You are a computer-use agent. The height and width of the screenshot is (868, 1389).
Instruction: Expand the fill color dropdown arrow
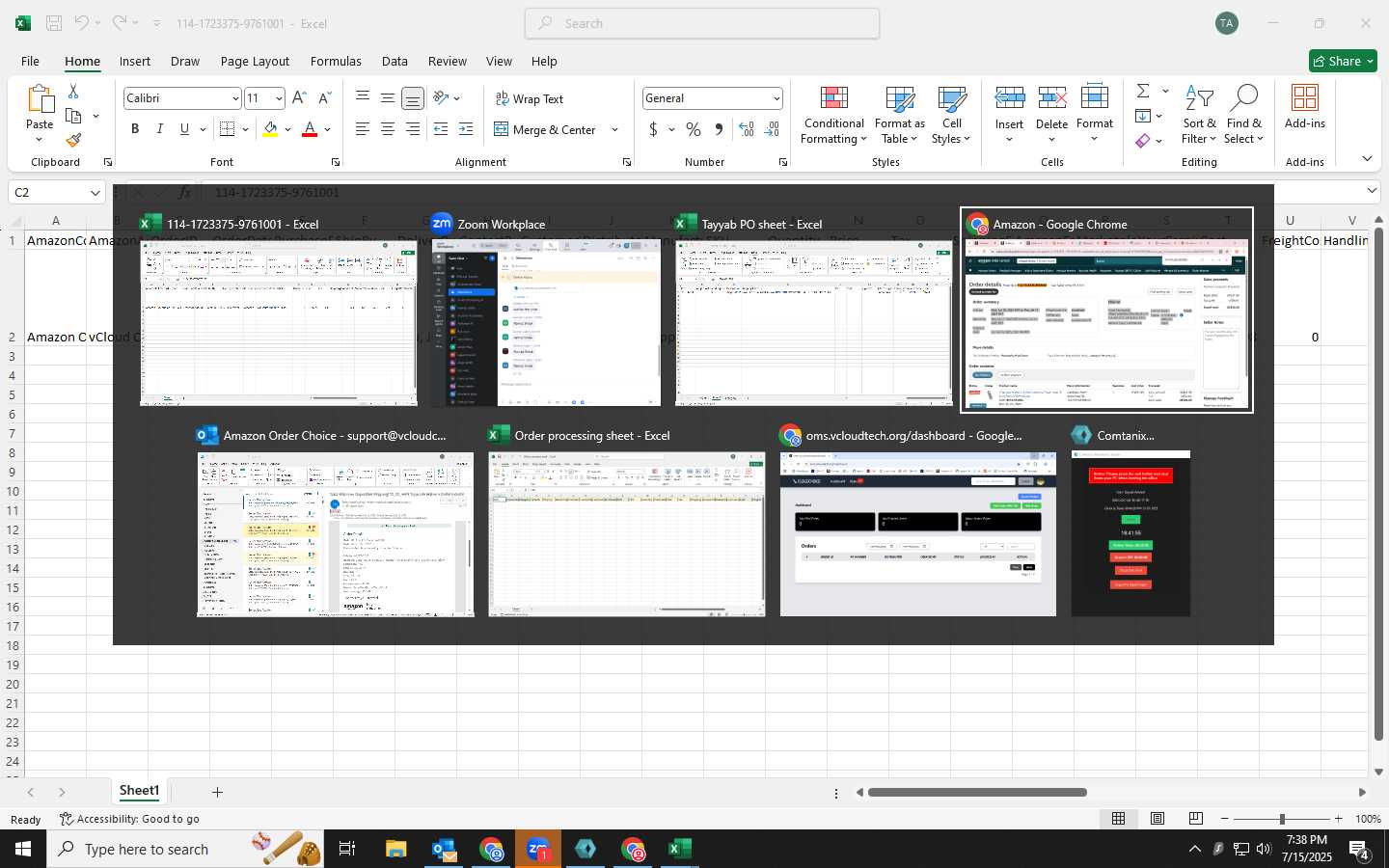pos(287,129)
